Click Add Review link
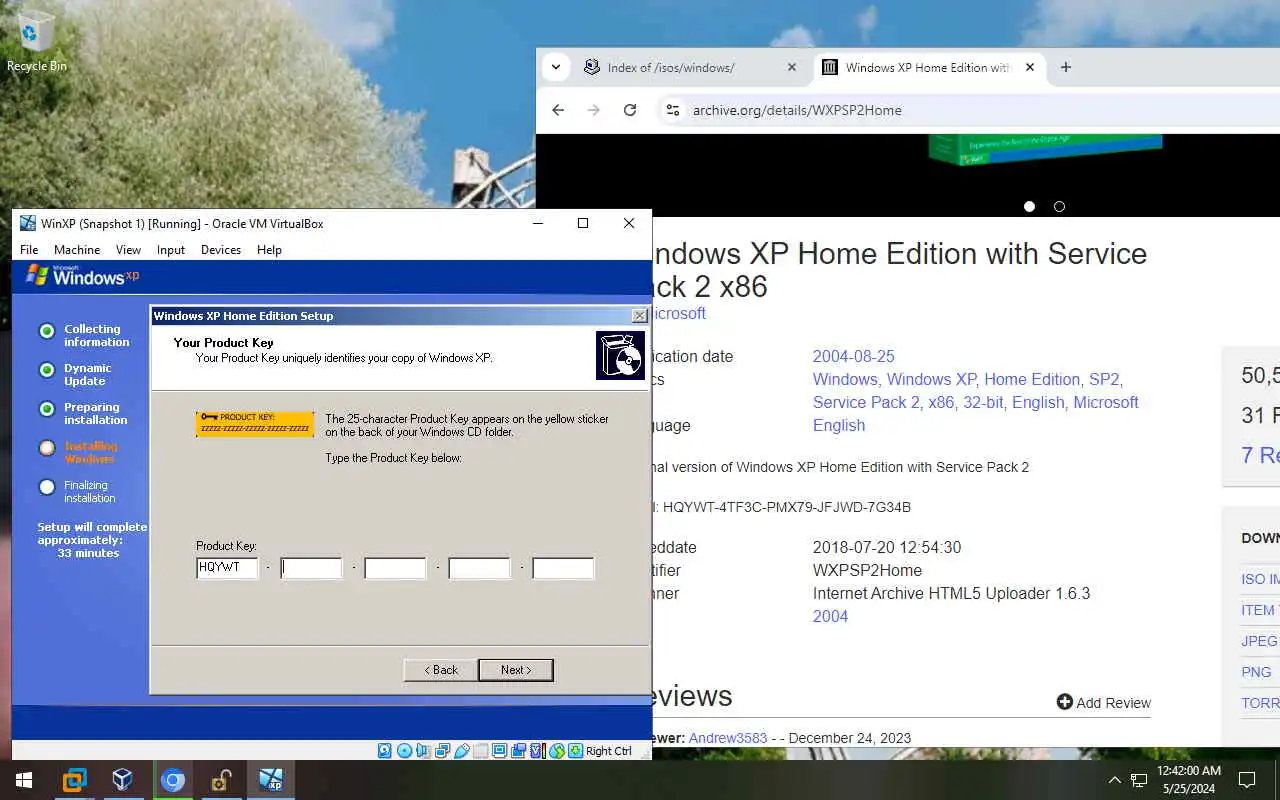 point(1104,702)
